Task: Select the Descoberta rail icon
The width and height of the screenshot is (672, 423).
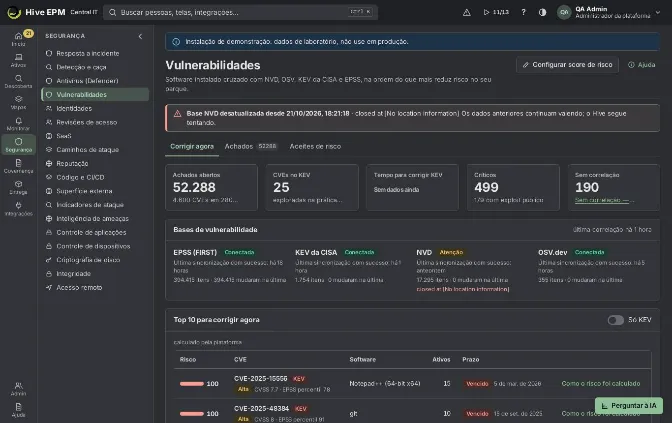Action: point(18,81)
